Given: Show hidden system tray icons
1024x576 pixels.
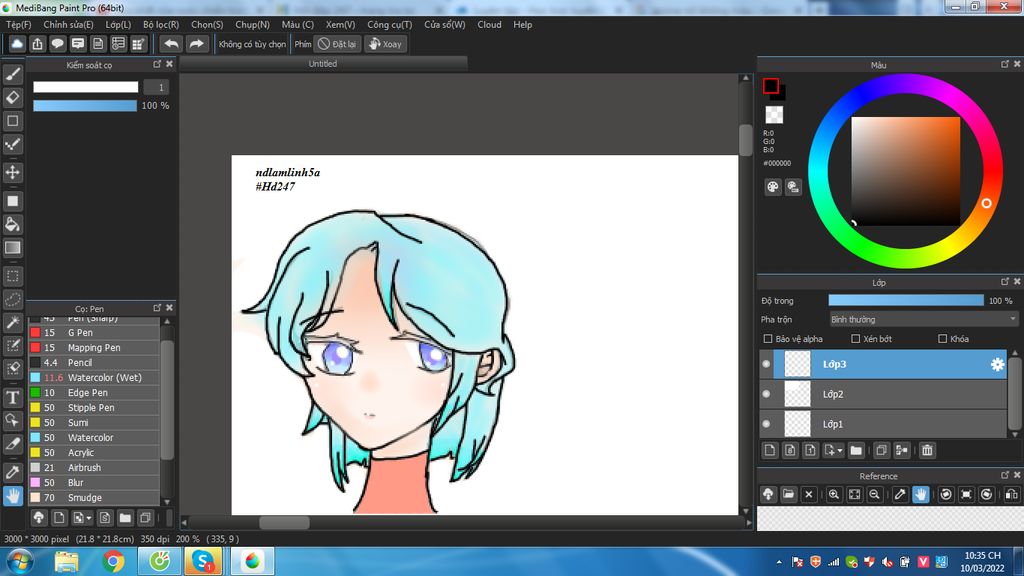Looking at the screenshot, I should [779, 562].
